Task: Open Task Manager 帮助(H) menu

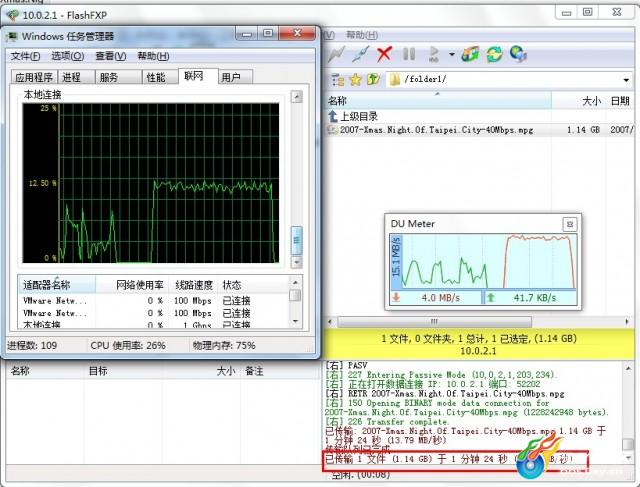Action: pyautogui.click(x=153, y=56)
